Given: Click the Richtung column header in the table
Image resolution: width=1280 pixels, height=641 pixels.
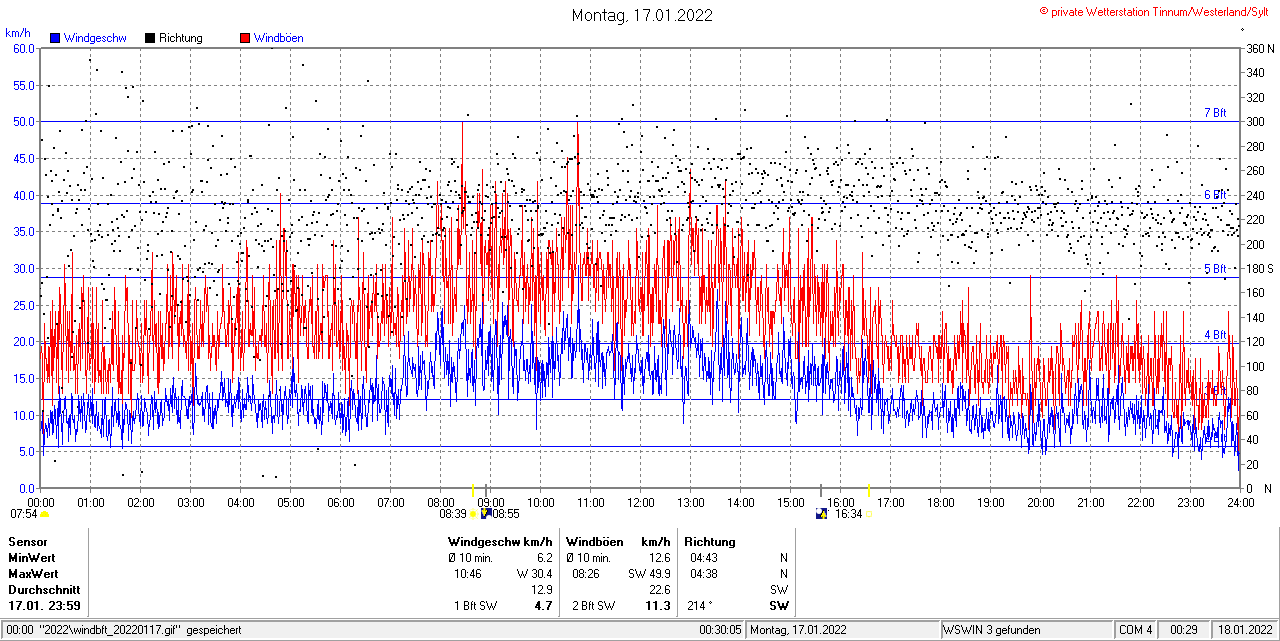Looking at the screenshot, I should click(710, 542).
